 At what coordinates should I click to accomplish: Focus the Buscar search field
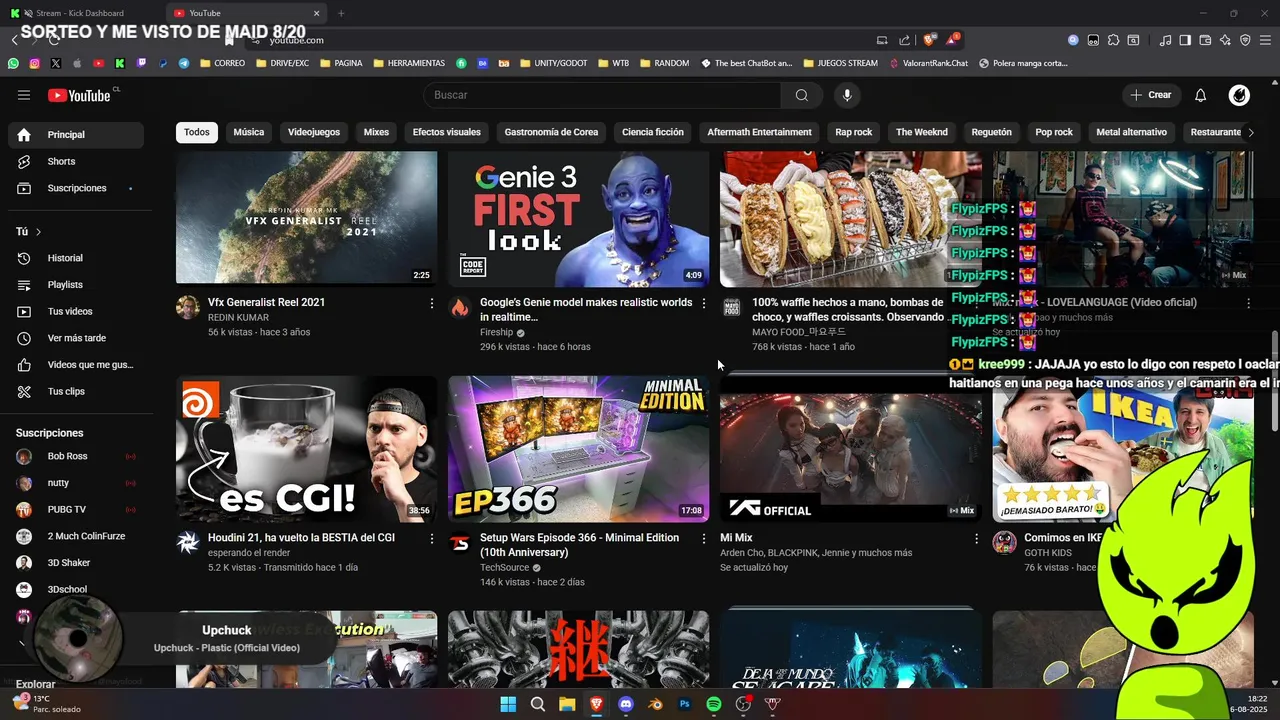coord(602,95)
